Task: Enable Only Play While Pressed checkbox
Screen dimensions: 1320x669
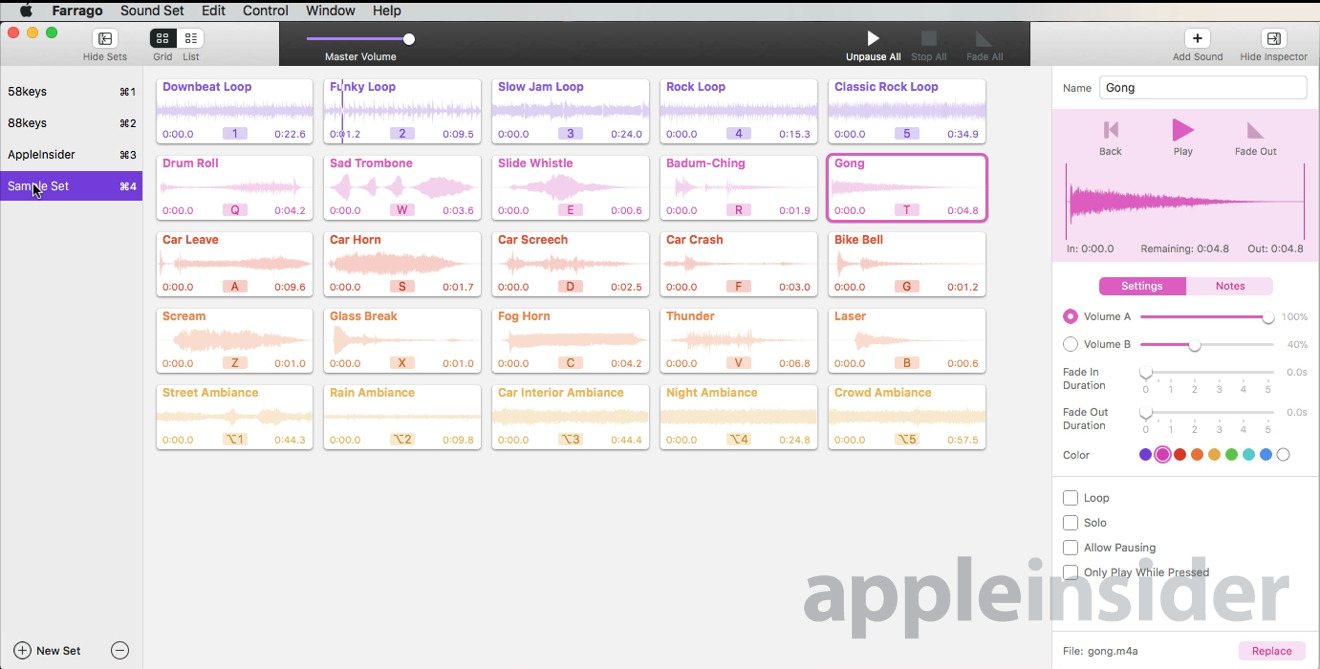Action: (1070, 572)
